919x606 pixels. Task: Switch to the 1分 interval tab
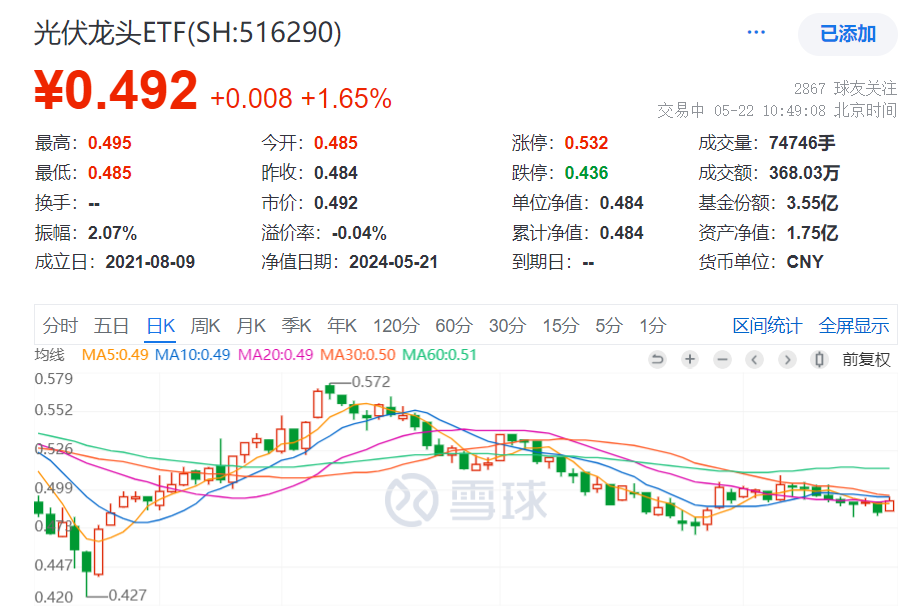click(x=653, y=325)
